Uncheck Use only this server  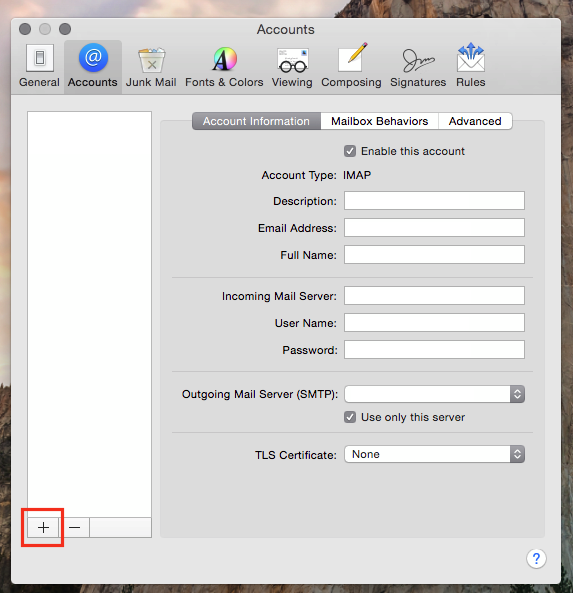tap(350, 417)
